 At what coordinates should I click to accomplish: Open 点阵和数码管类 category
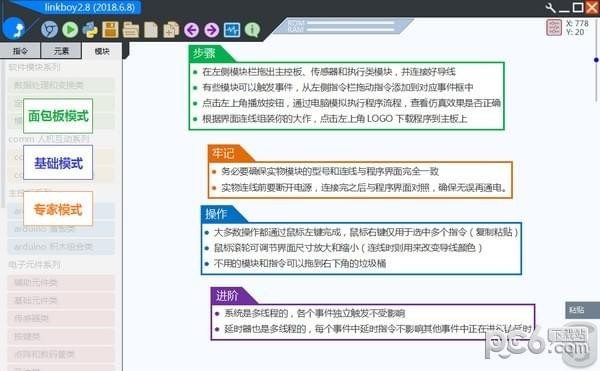tap(61, 355)
